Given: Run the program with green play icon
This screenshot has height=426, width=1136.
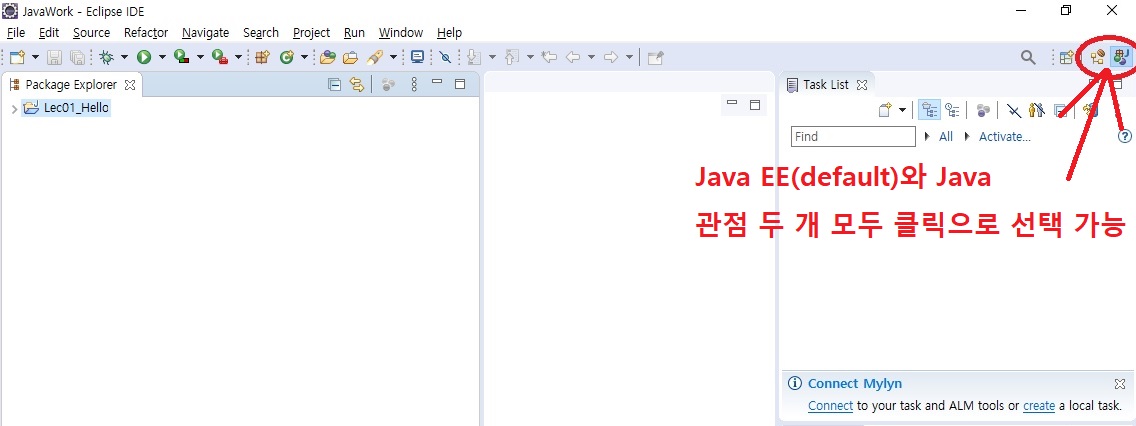Looking at the screenshot, I should click(x=144, y=57).
